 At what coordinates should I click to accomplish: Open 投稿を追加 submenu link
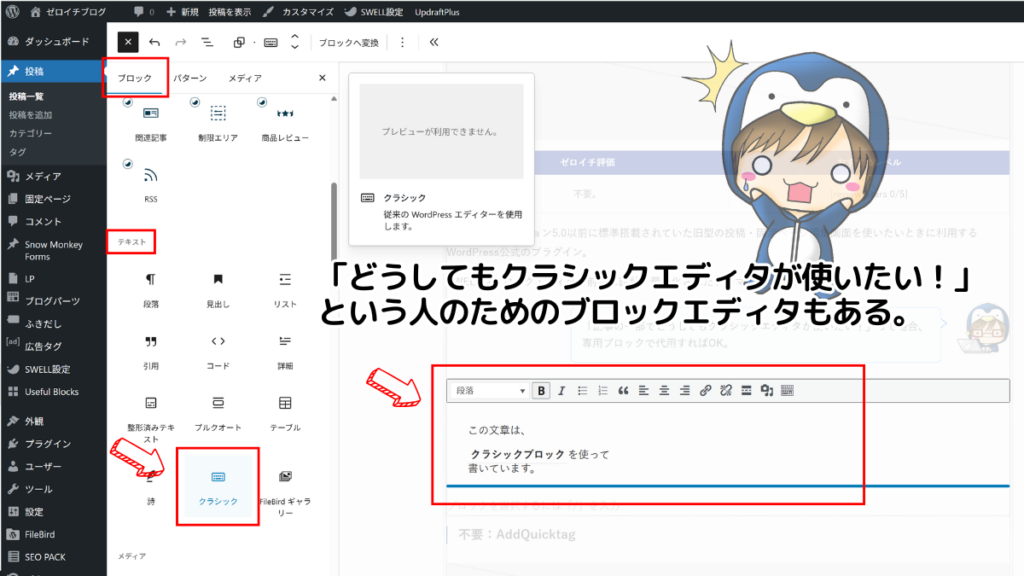point(31,115)
